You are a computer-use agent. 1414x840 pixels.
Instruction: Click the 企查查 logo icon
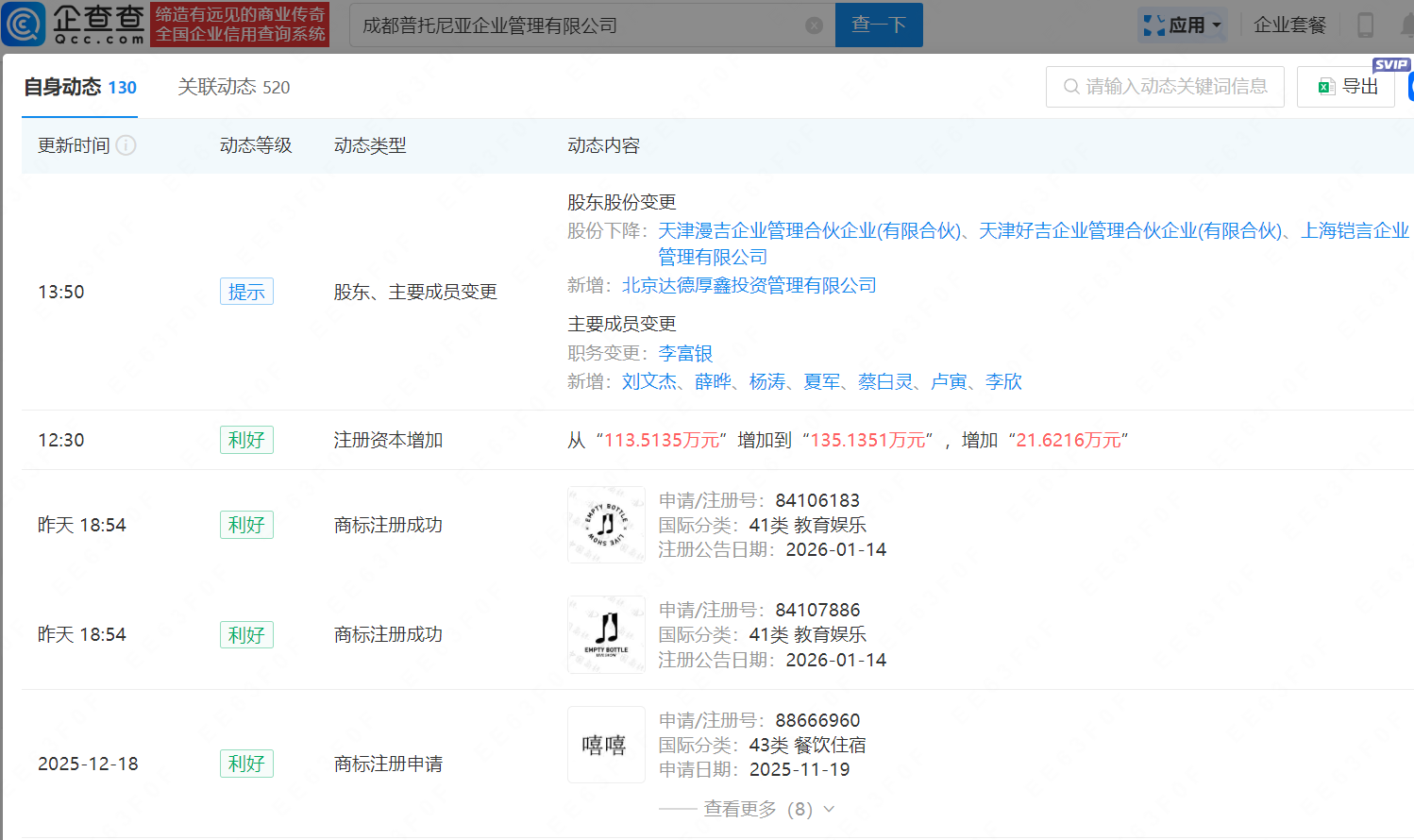[x=25, y=25]
